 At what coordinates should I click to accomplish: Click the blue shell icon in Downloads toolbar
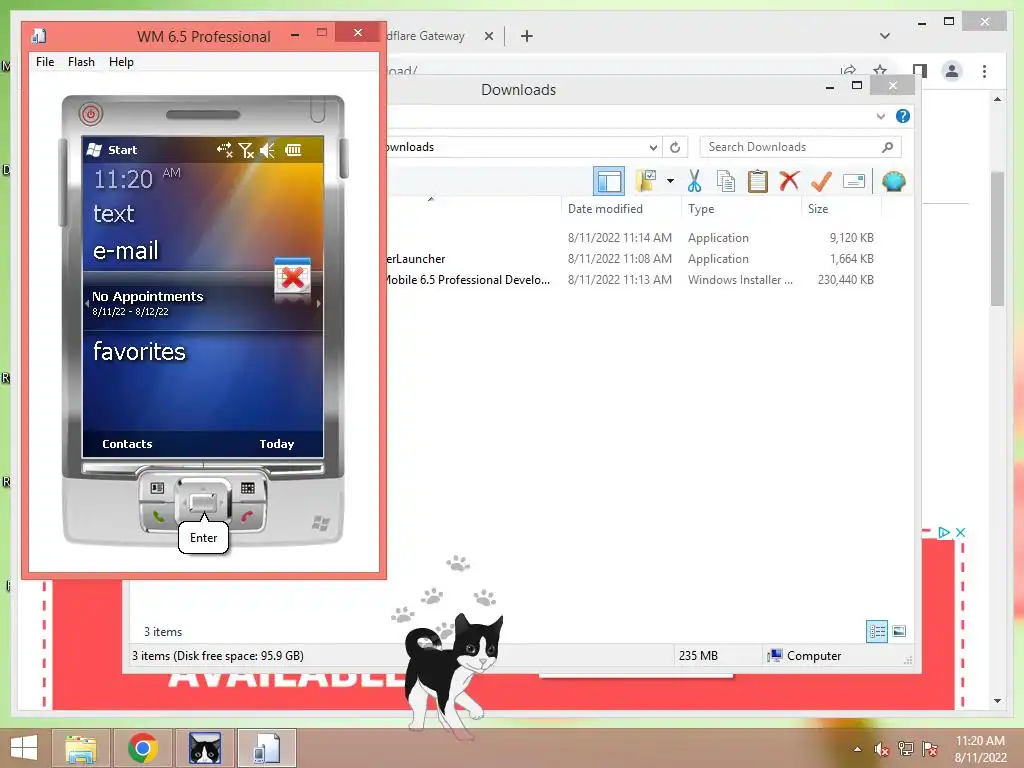pyautogui.click(x=893, y=181)
